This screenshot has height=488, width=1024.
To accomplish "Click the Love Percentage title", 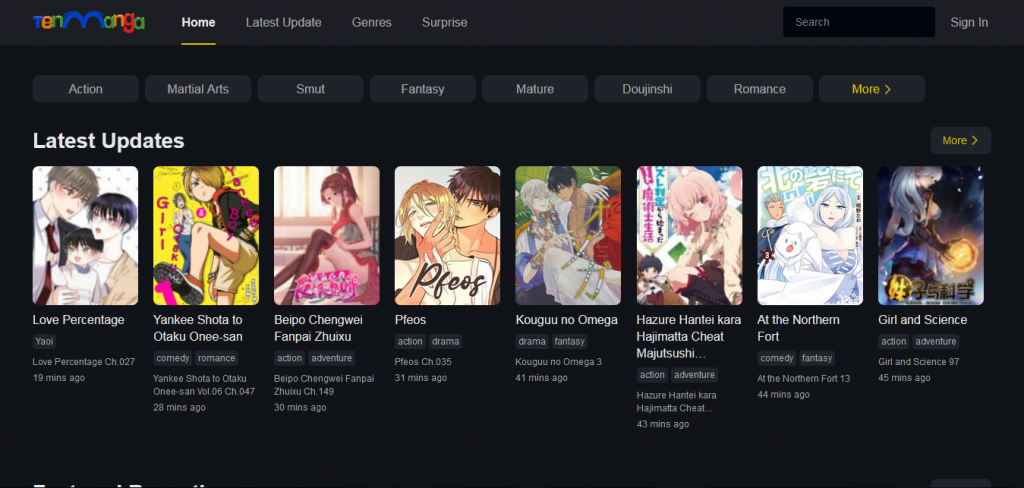I will point(78,320).
